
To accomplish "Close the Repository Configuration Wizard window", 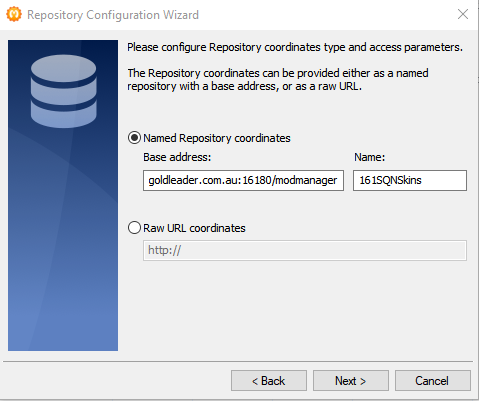I will [x=463, y=14].
